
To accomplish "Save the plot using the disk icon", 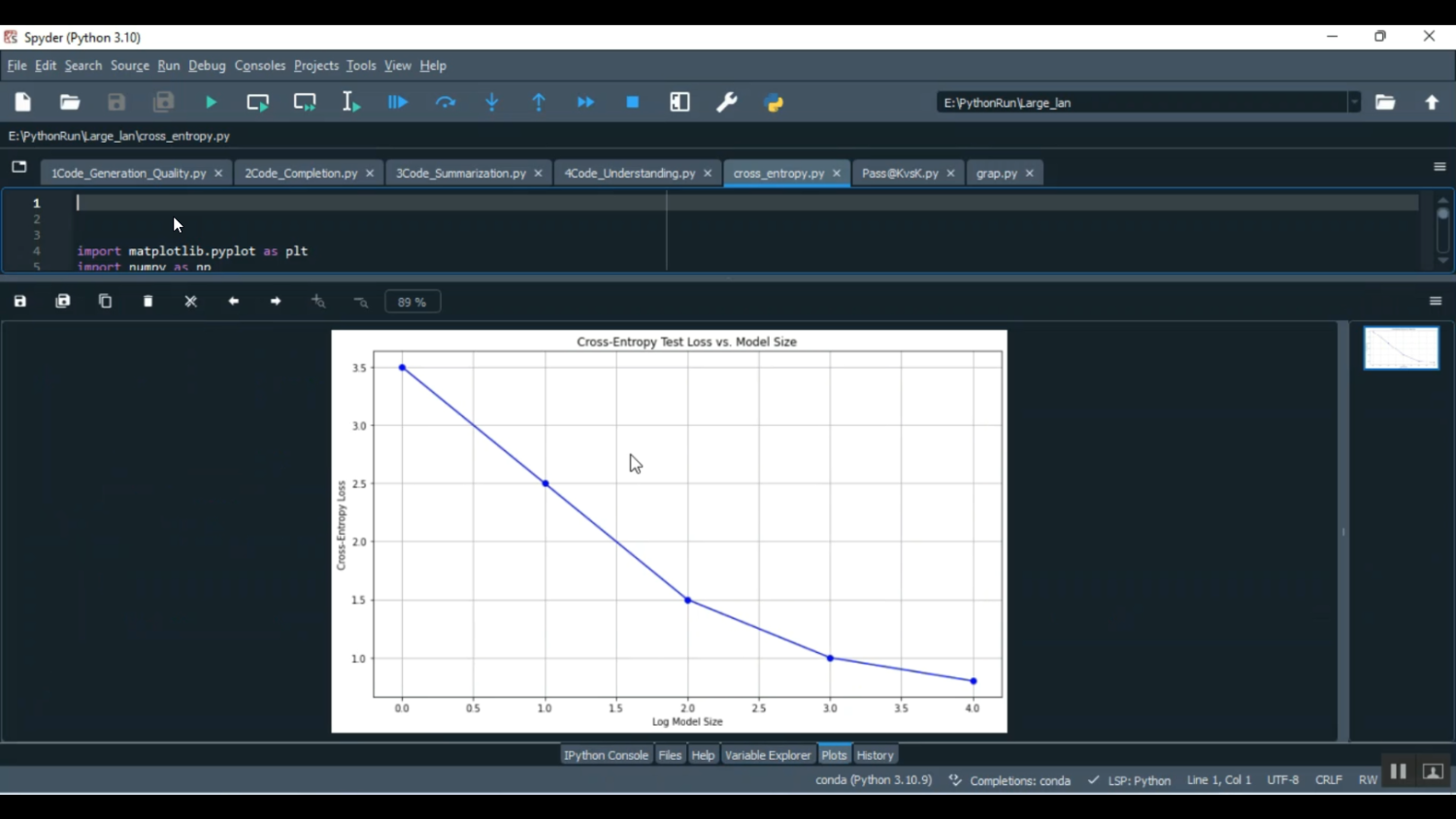I will point(20,302).
